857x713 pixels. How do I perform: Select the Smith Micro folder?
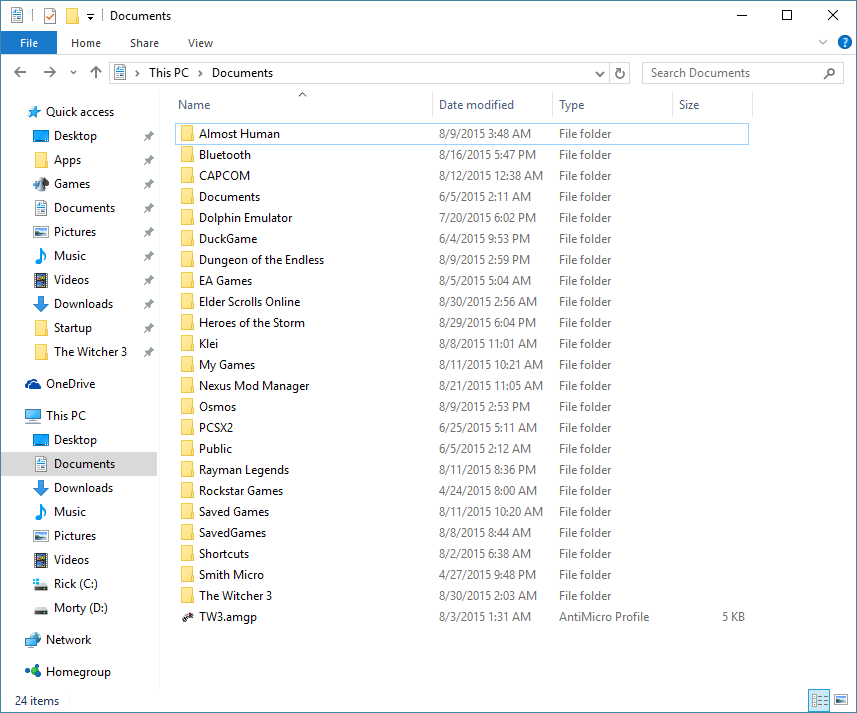click(462, 575)
